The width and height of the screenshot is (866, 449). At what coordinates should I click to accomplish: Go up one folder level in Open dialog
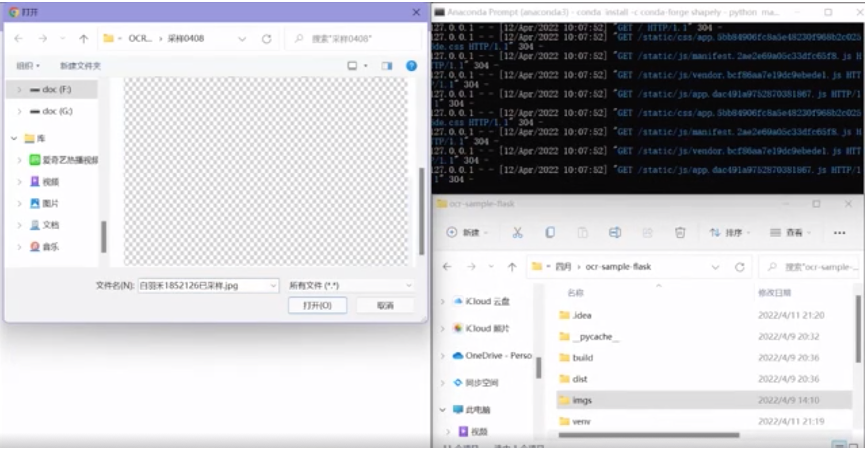83,39
